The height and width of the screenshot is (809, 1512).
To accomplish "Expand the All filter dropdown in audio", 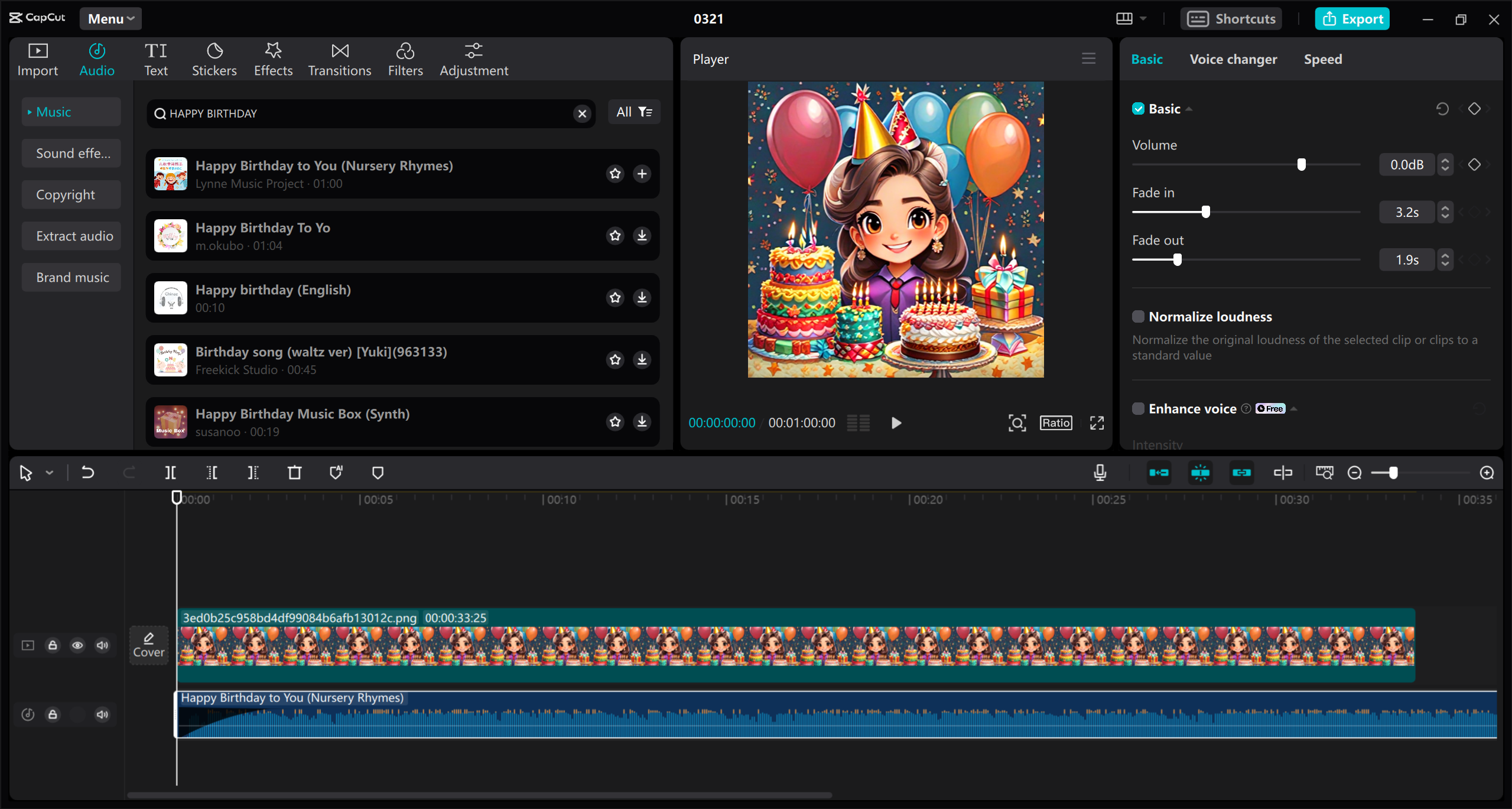I will pyautogui.click(x=634, y=112).
